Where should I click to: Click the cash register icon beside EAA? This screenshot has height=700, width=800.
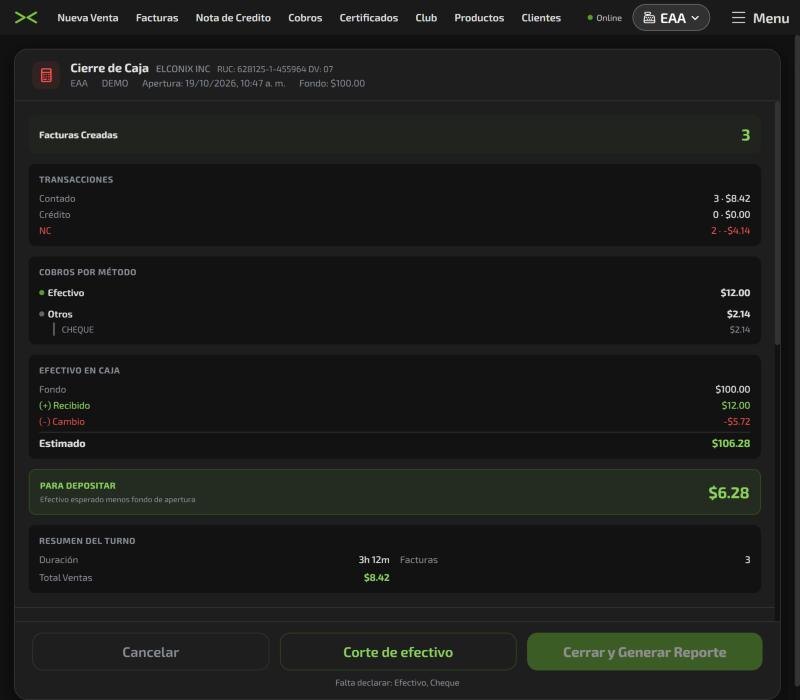coord(649,18)
